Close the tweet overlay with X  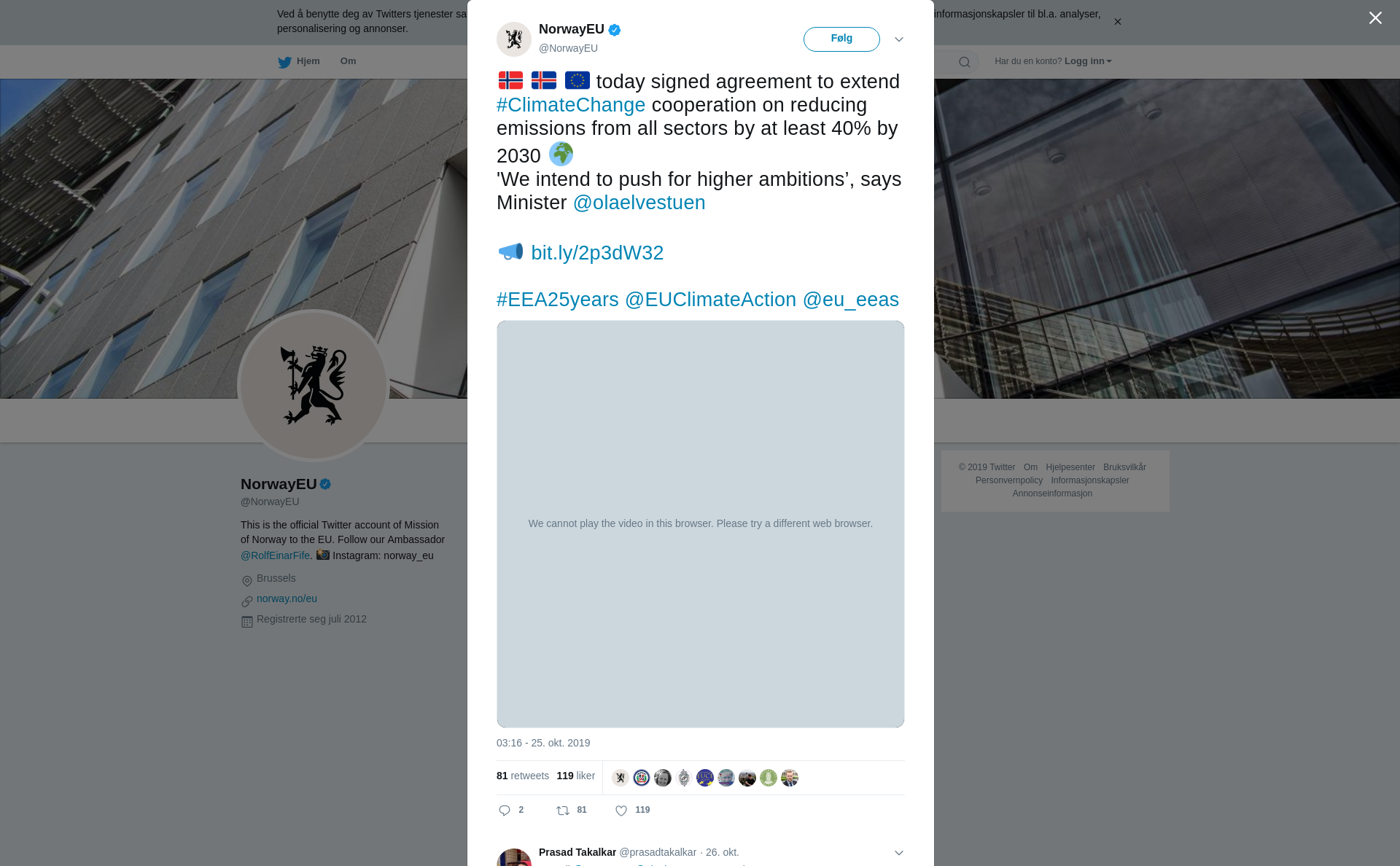click(x=1375, y=18)
